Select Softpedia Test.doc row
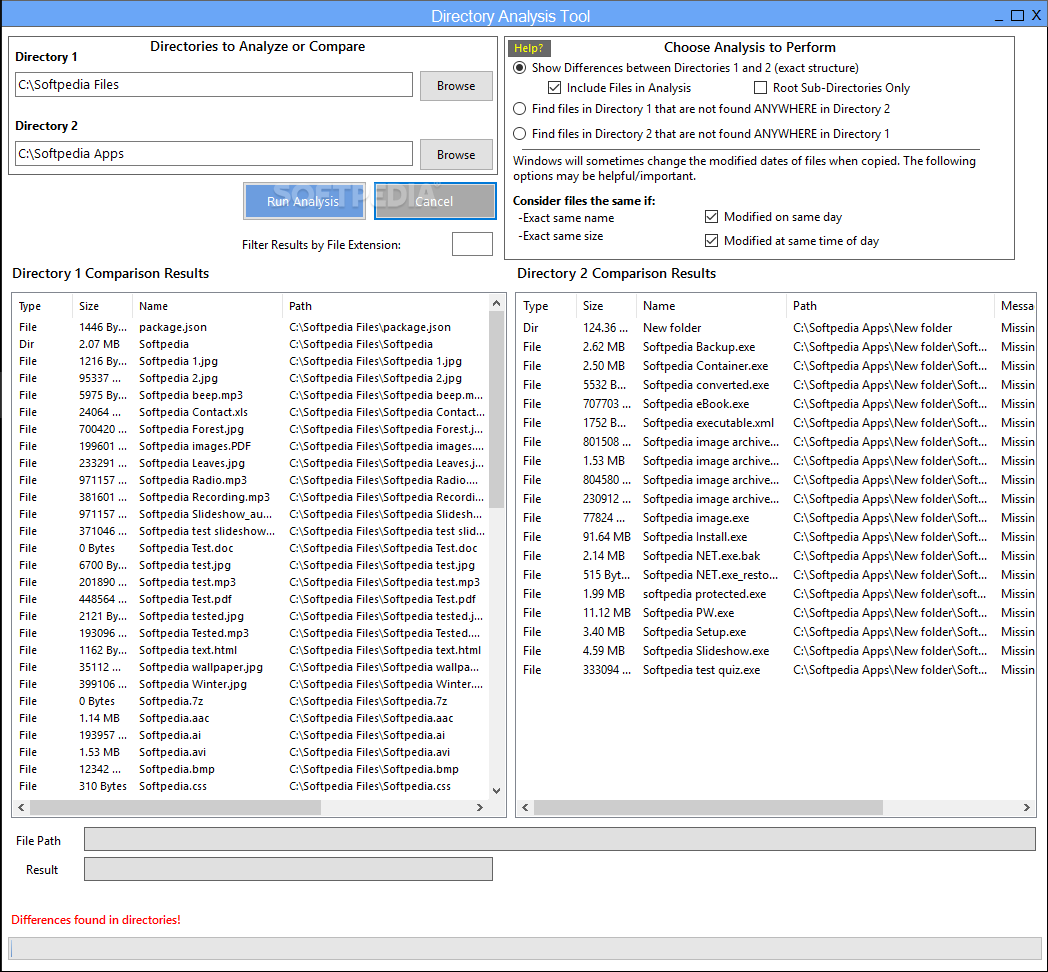This screenshot has width=1048, height=972. coord(251,548)
